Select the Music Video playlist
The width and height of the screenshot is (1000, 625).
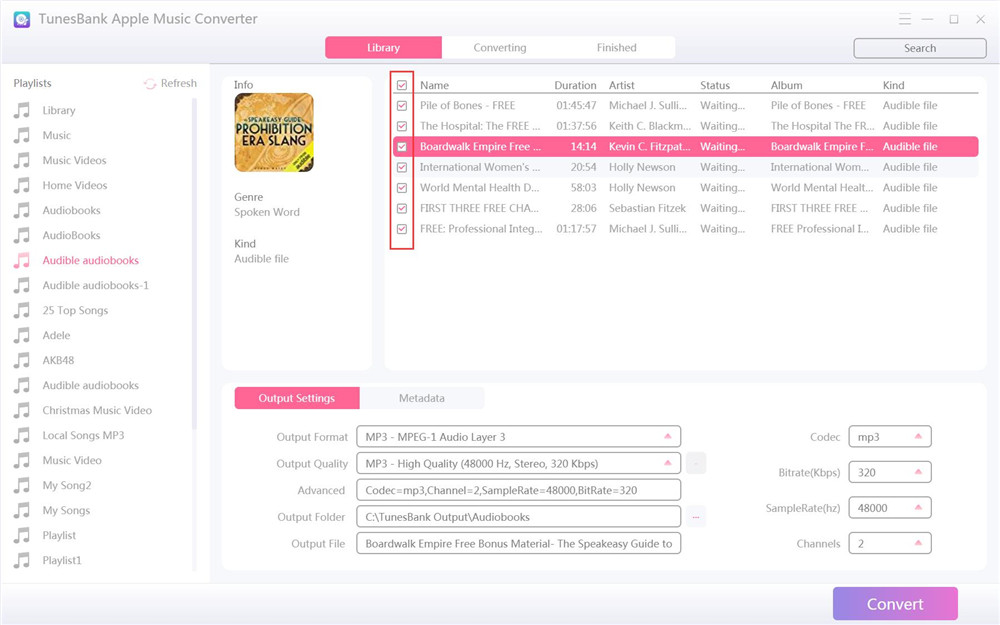(x=72, y=460)
